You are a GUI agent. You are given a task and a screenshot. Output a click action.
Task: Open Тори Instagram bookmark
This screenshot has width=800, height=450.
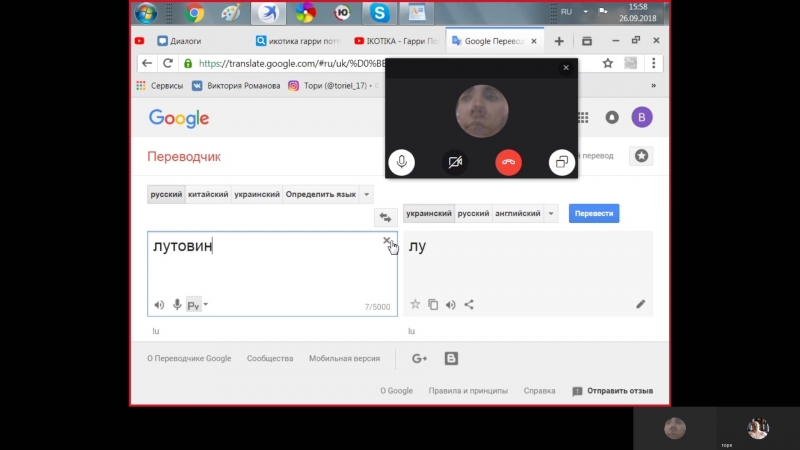[x=334, y=86]
